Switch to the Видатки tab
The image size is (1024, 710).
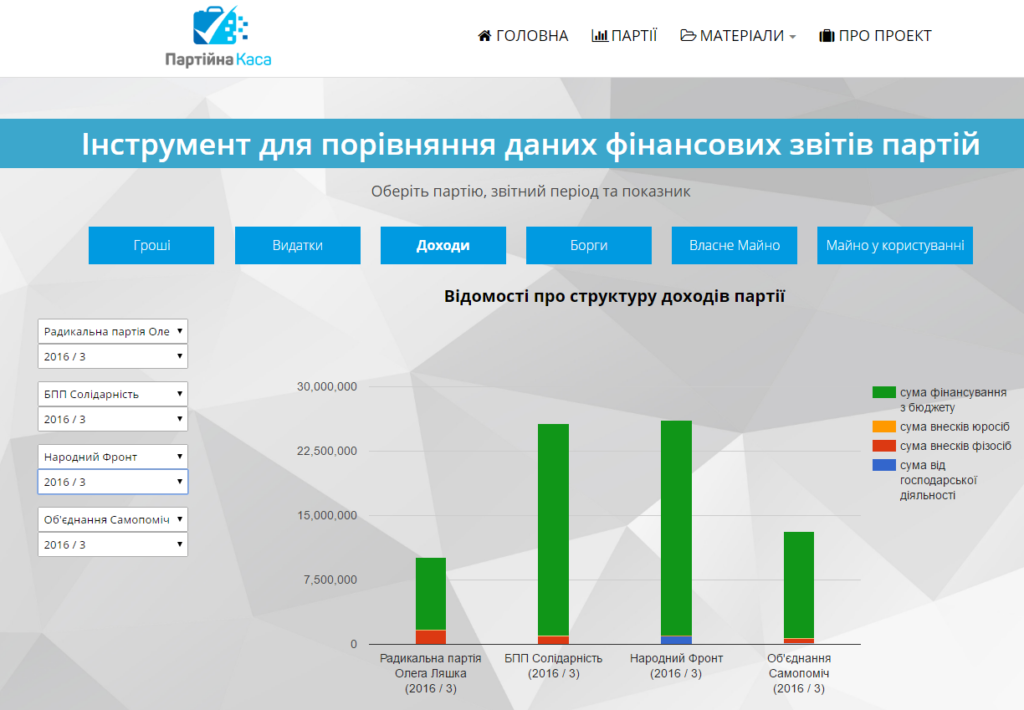(x=298, y=246)
